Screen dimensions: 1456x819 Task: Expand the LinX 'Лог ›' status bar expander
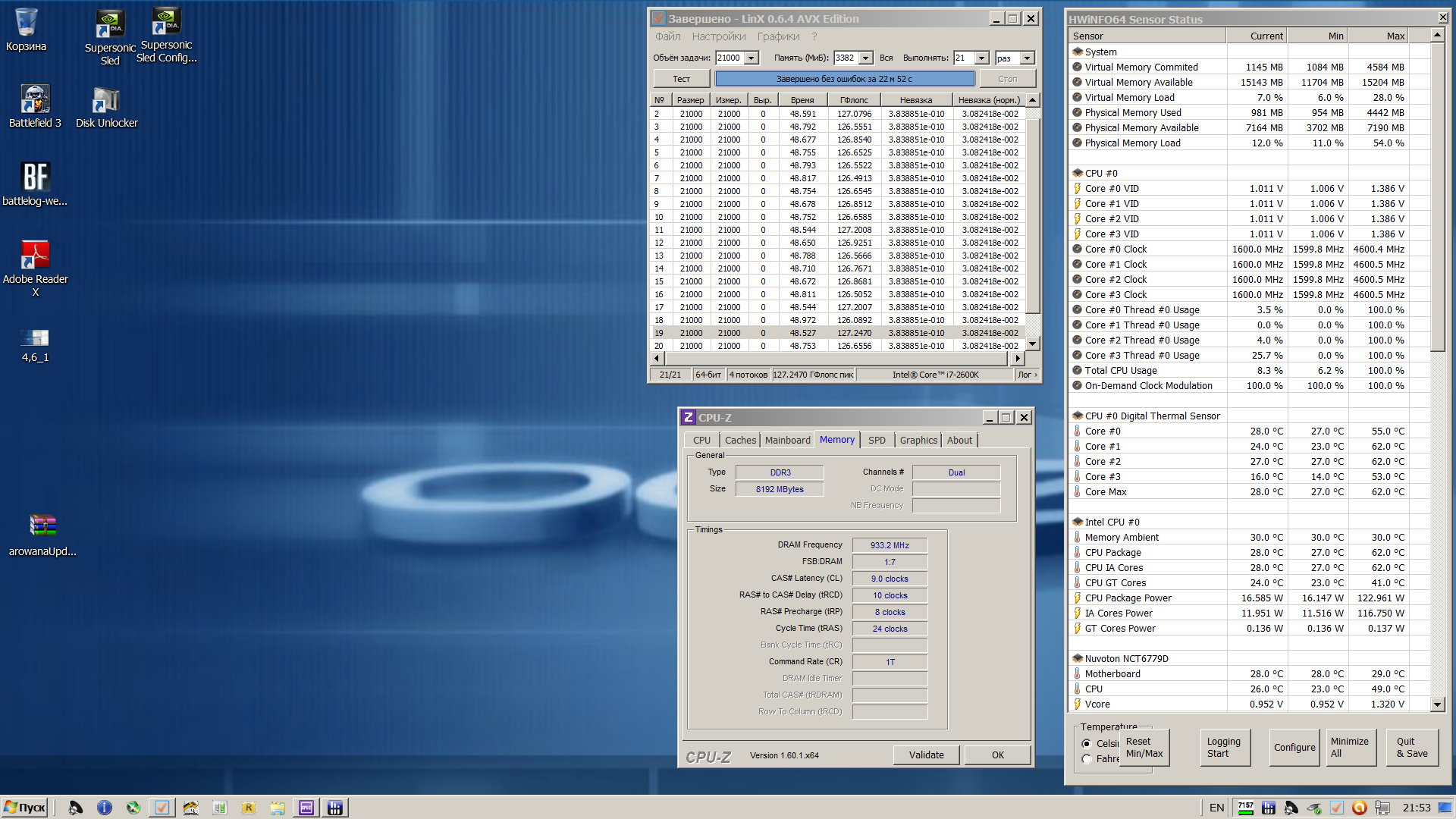click(x=1027, y=375)
